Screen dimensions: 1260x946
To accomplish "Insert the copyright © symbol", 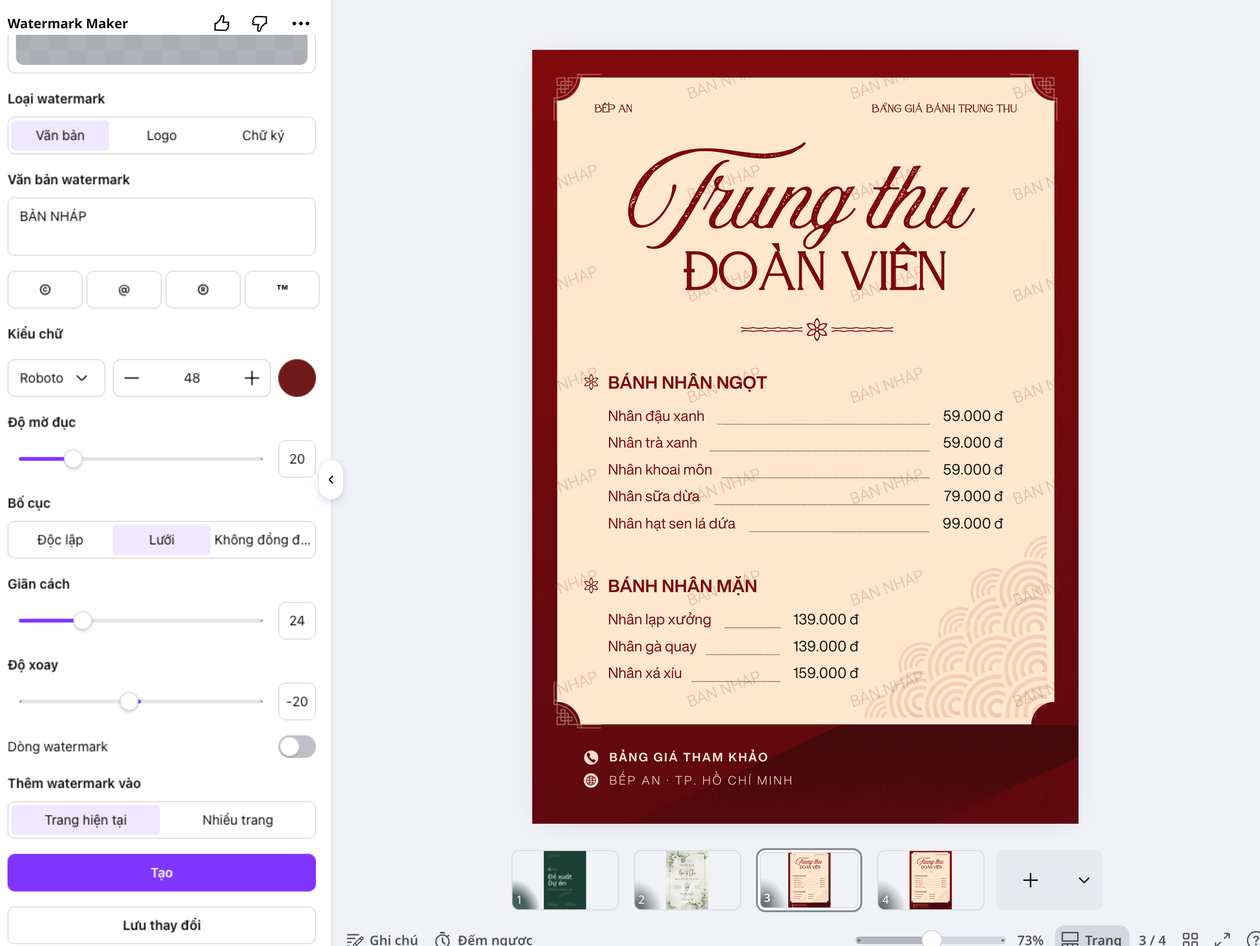I will point(45,289).
